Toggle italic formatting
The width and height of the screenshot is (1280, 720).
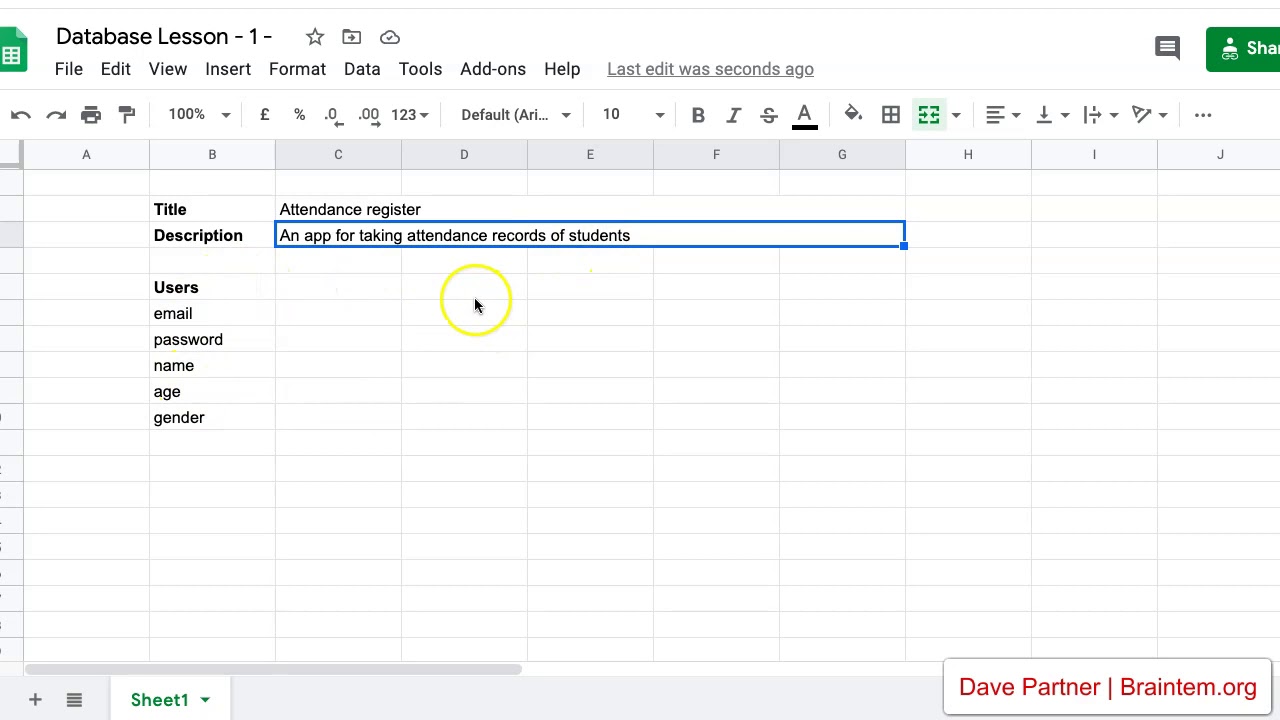(733, 115)
